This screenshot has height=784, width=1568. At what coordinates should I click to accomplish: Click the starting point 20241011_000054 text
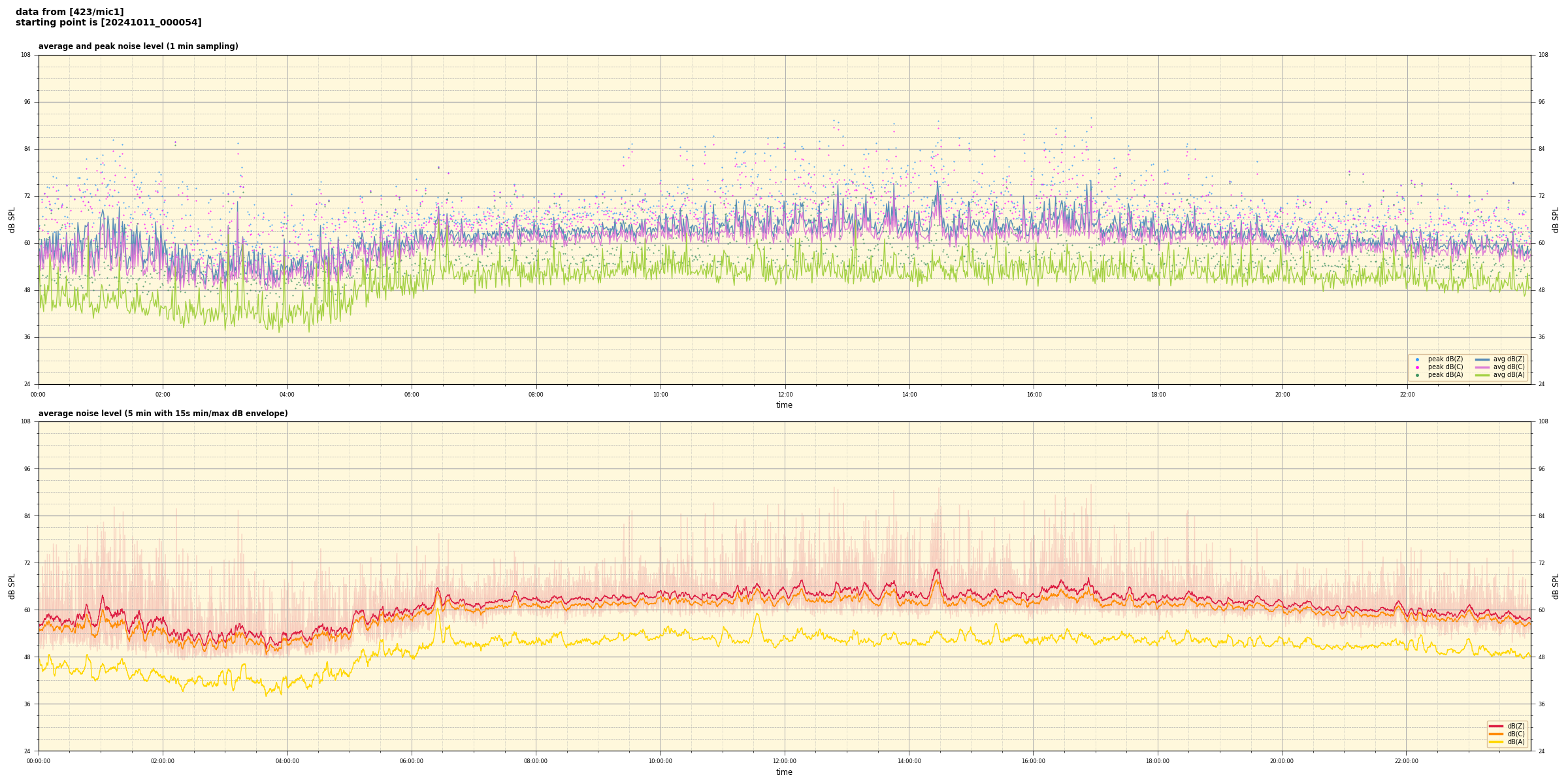point(108,23)
